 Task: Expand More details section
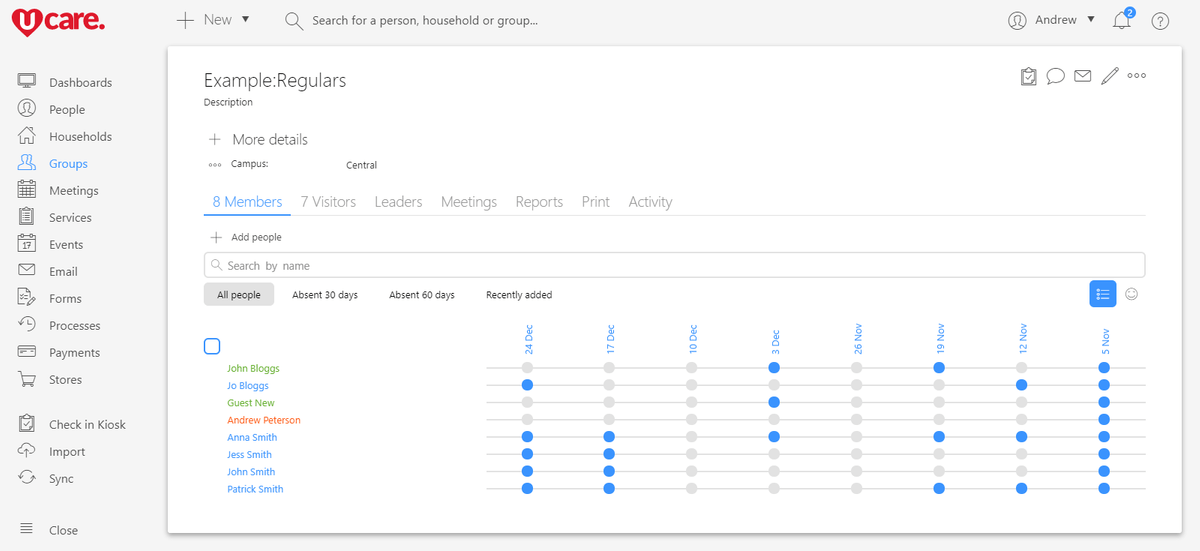pyautogui.click(x=258, y=140)
